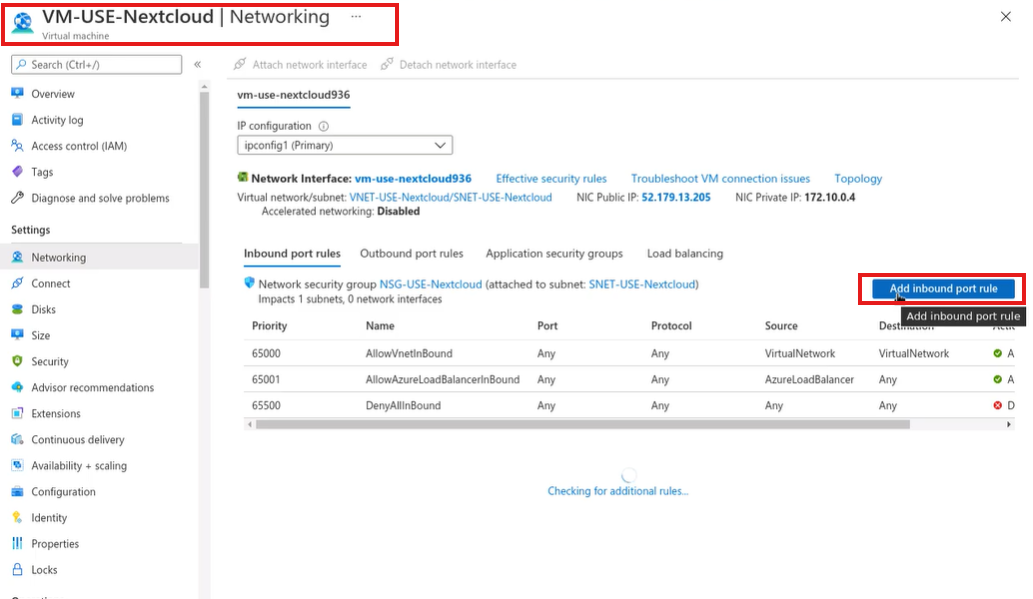
Task: Select the DenyAllInBound rule row
Action: (629, 405)
